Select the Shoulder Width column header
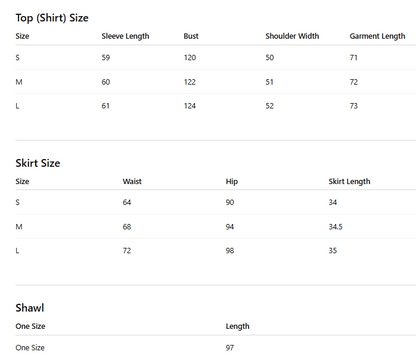416x364 pixels. (292, 36)
